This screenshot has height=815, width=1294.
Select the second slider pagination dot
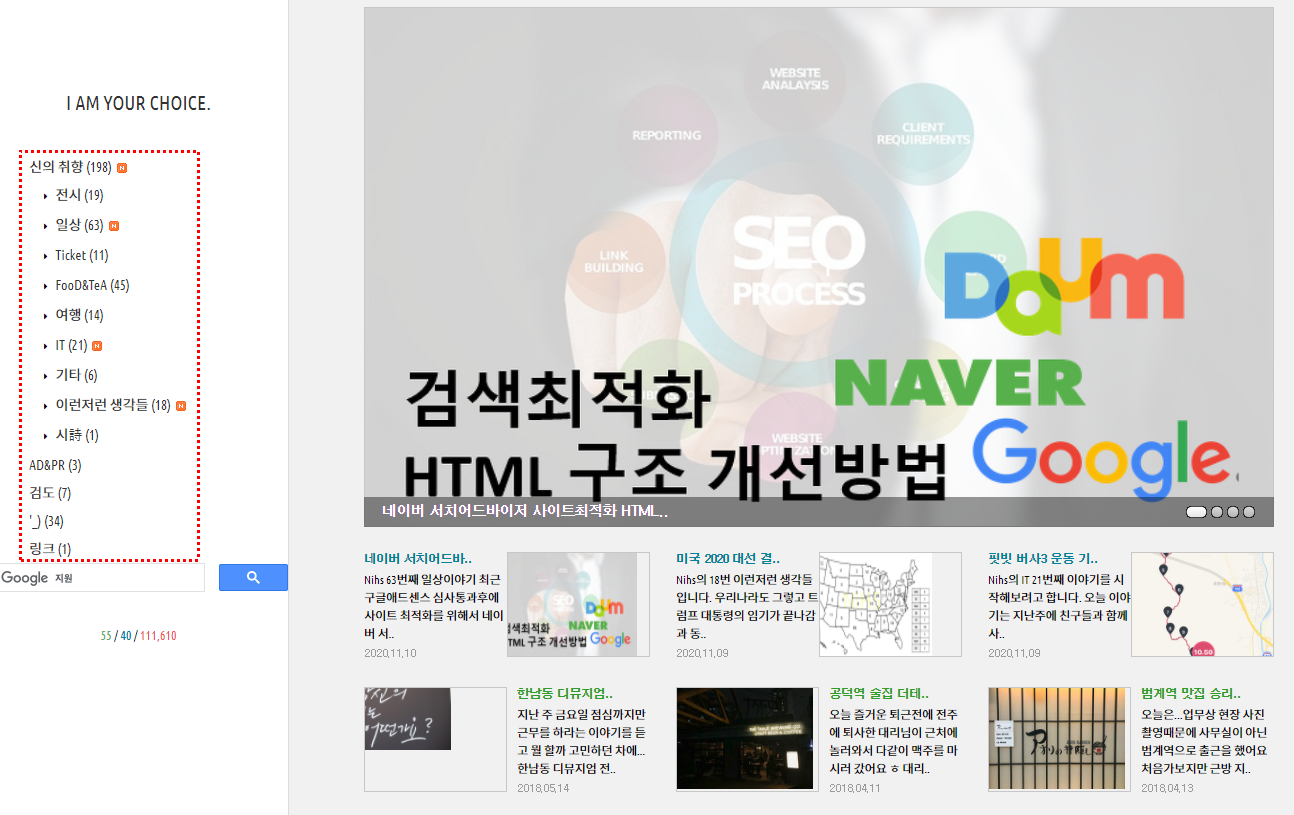coord(1217,512)
